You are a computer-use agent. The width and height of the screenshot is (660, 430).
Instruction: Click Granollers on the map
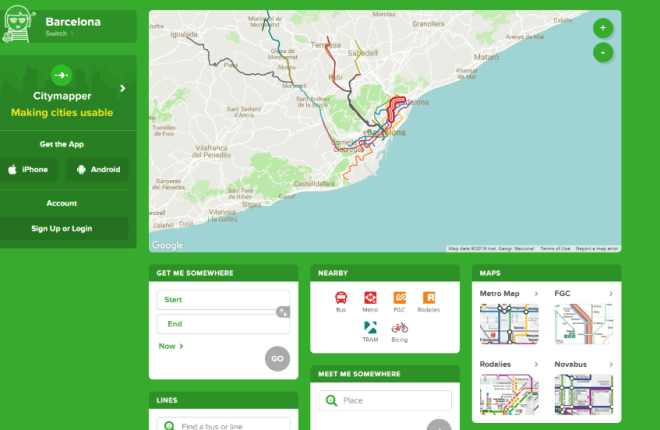click(x=428, y=24)
